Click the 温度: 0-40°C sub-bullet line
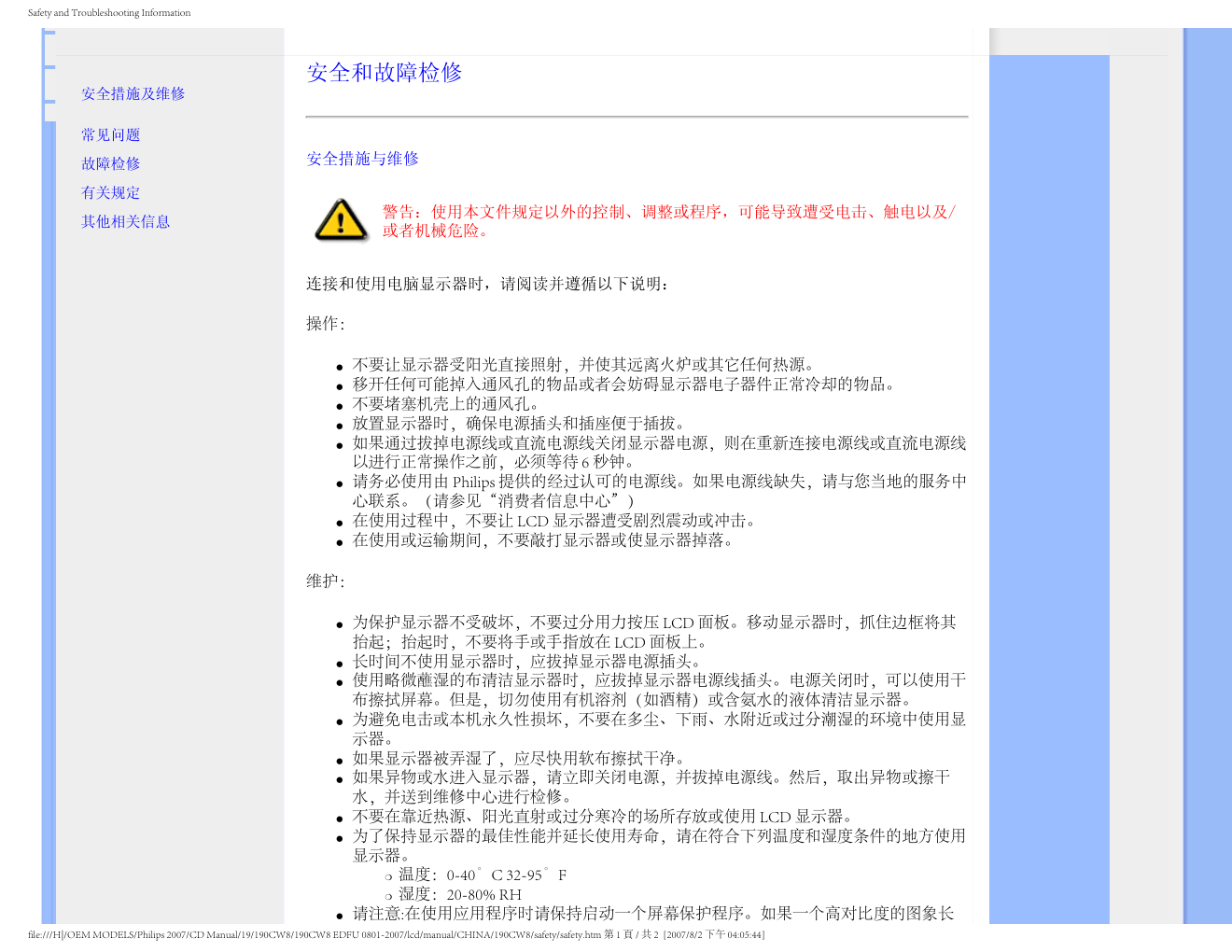Screen dimensions: 1232x952 coord(482,875)
